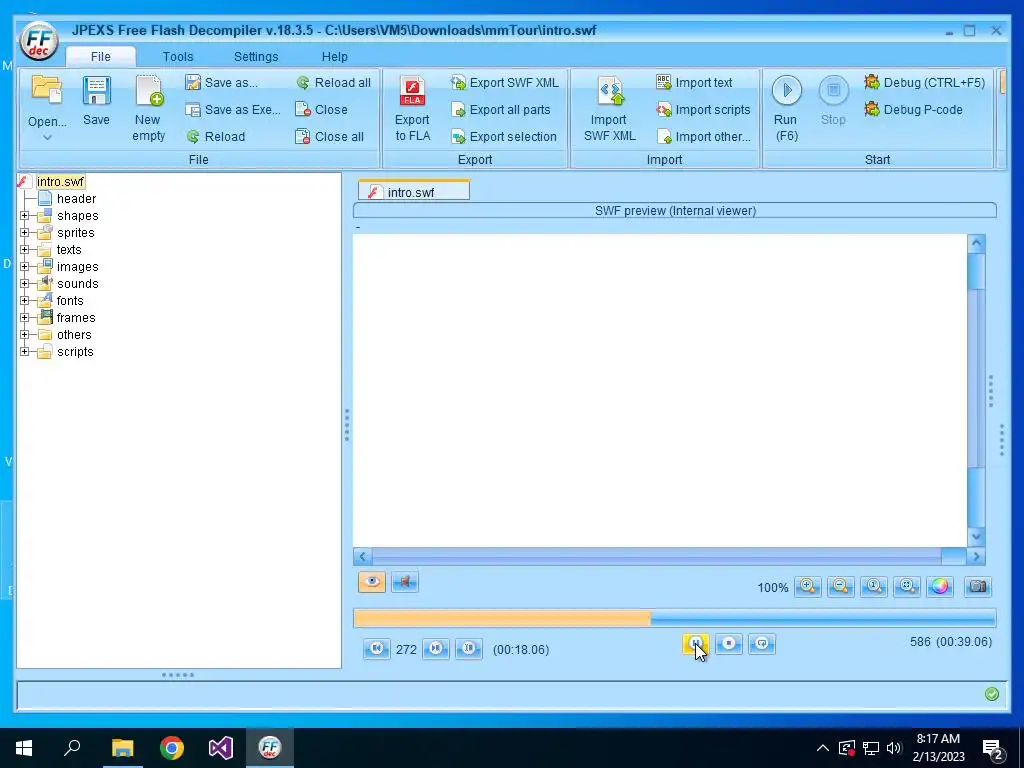Export all parts
Viewport: 1024px width, 768px height.
click(x=500, y=110)
